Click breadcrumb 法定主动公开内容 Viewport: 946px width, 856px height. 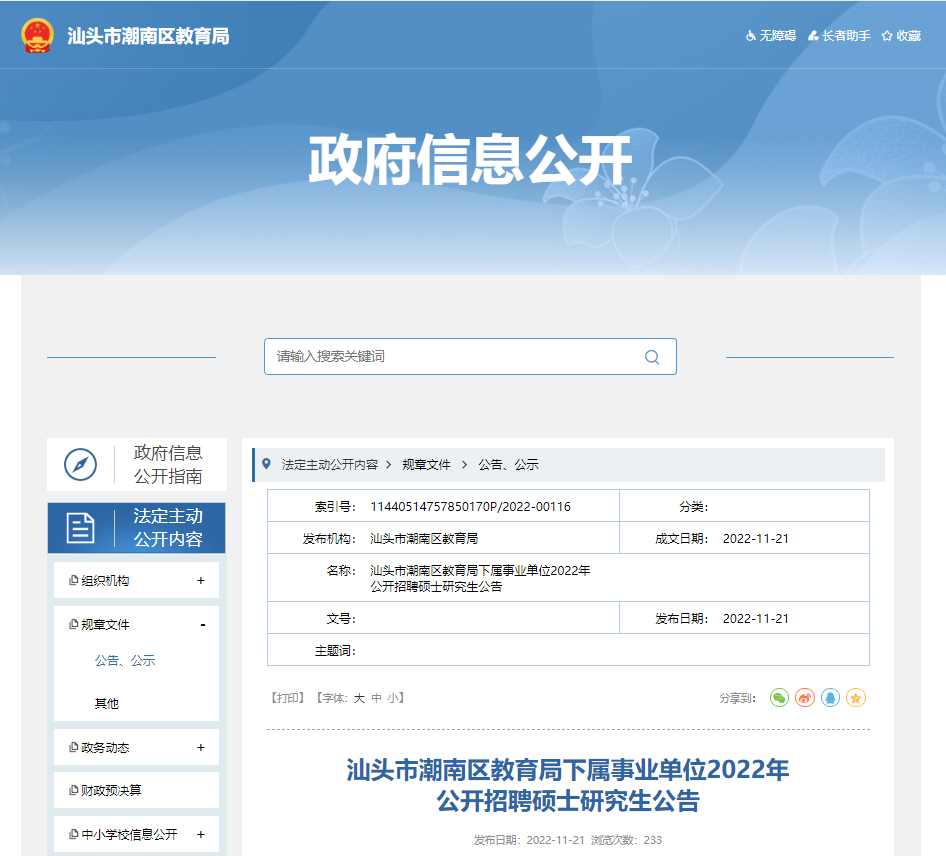[329, 464]
